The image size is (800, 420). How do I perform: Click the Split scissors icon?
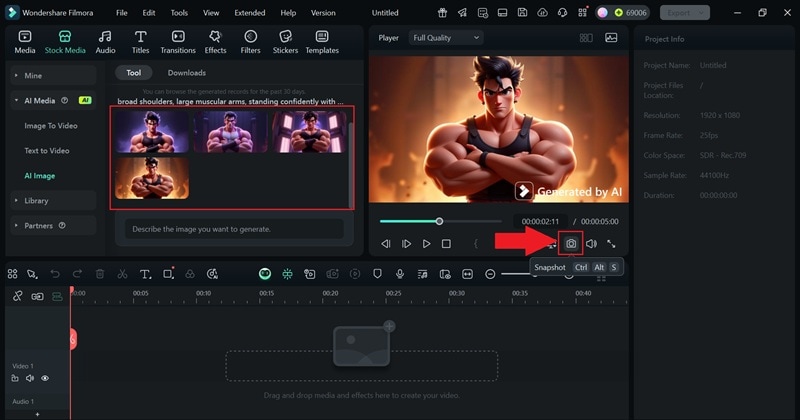[x=122, y=274]
